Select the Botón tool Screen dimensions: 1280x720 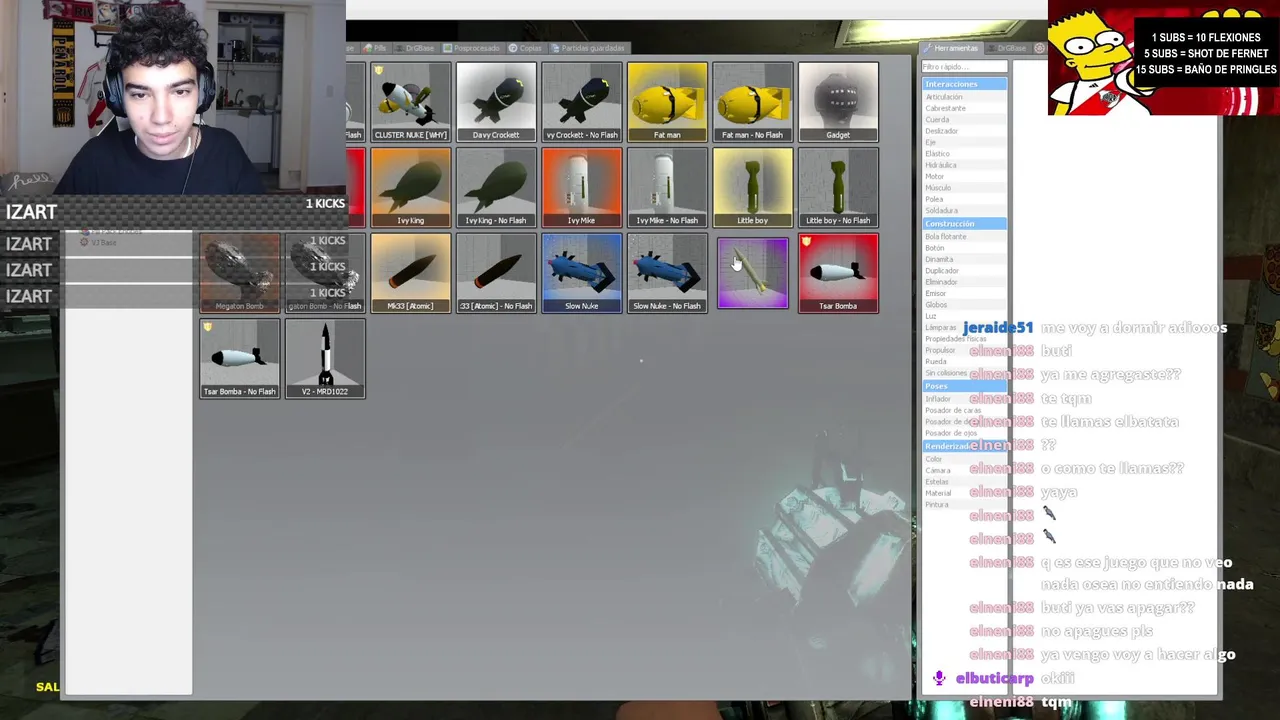(935, 248)
